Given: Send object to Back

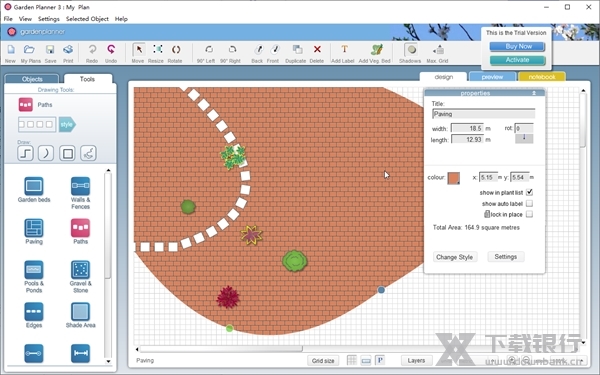Looking at the screenshot, I should (x=258, y=49).
